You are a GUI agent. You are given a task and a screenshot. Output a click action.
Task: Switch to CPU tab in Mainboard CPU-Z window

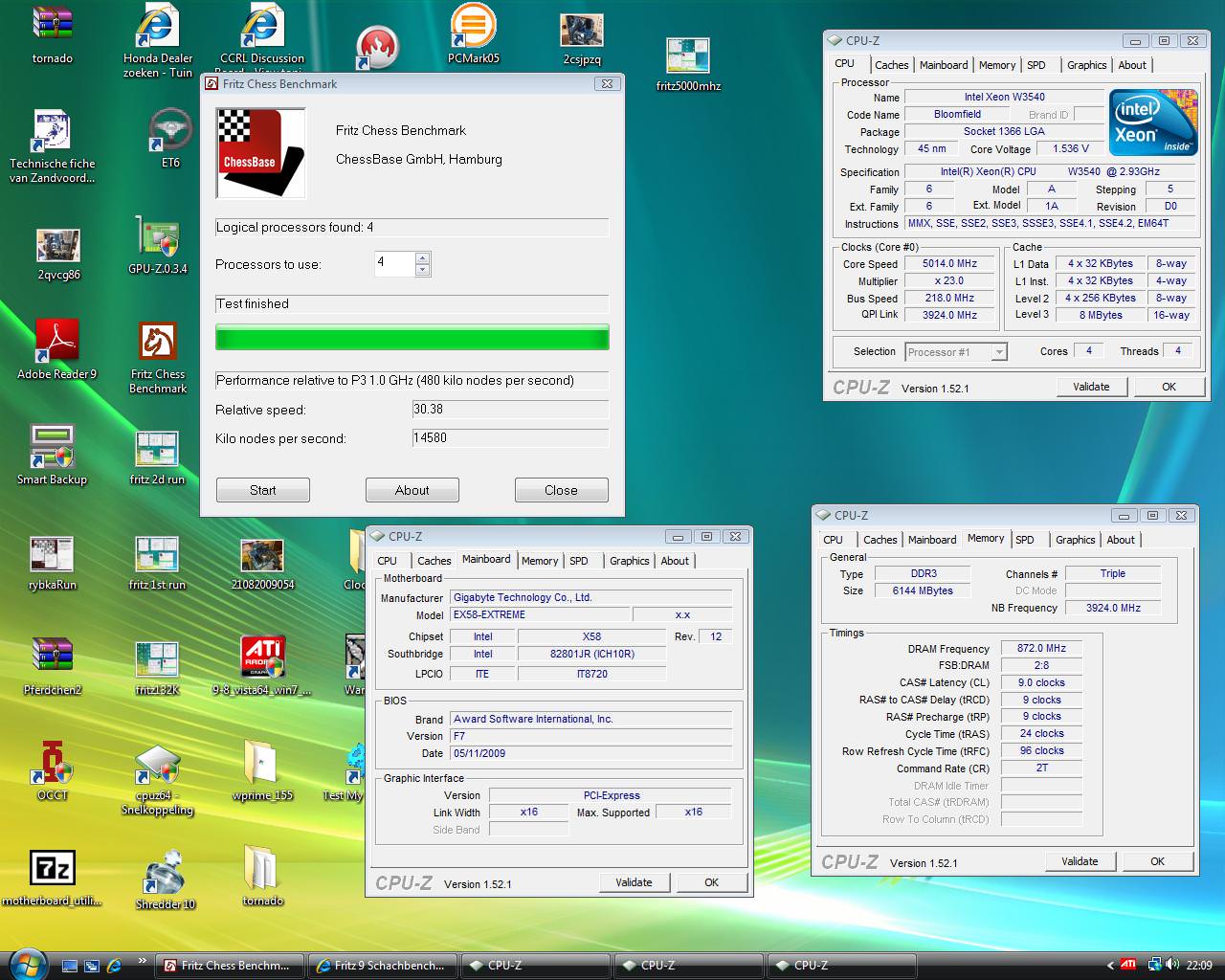tap(387, 561)
